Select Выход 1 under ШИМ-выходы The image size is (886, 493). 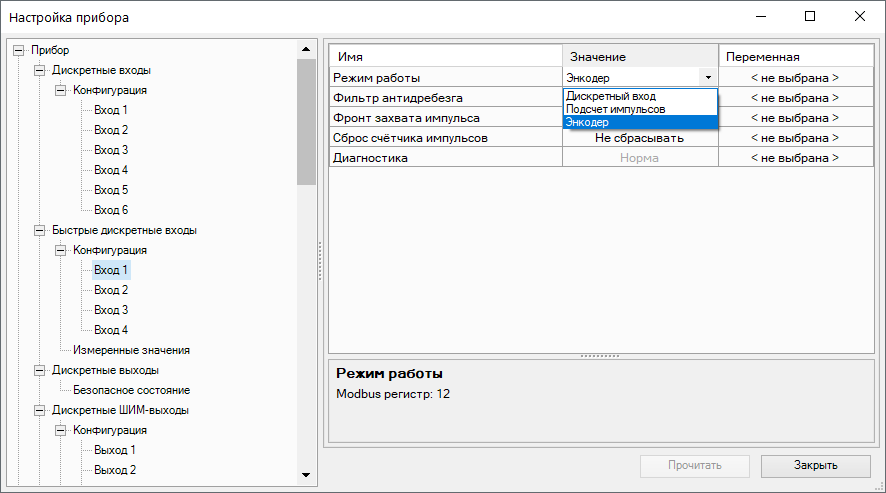tap(115, 450)
